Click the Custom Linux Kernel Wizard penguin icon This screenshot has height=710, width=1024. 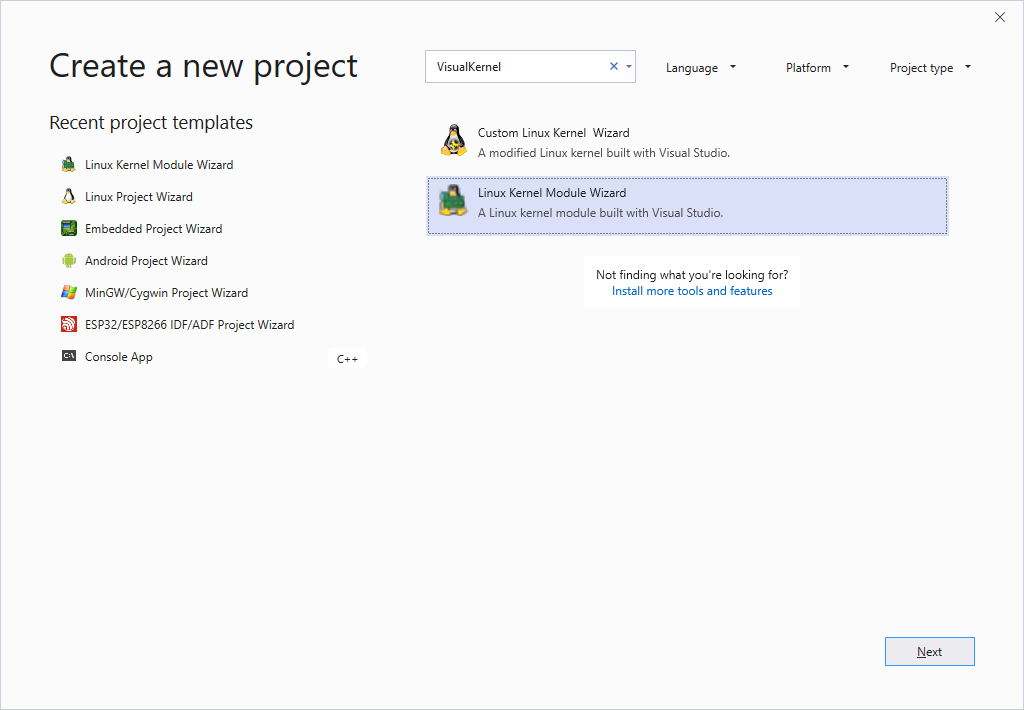pos(453,140)
